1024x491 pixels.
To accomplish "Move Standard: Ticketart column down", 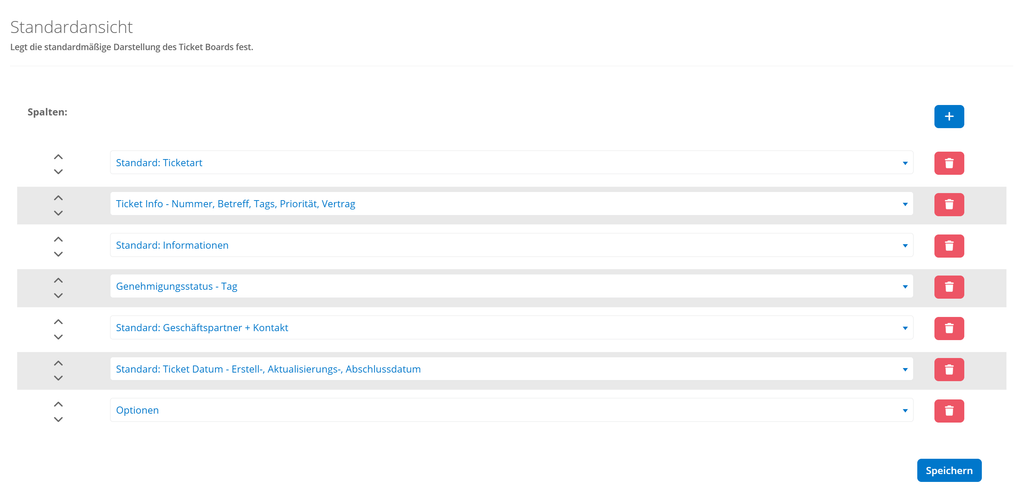I will 58,172.
